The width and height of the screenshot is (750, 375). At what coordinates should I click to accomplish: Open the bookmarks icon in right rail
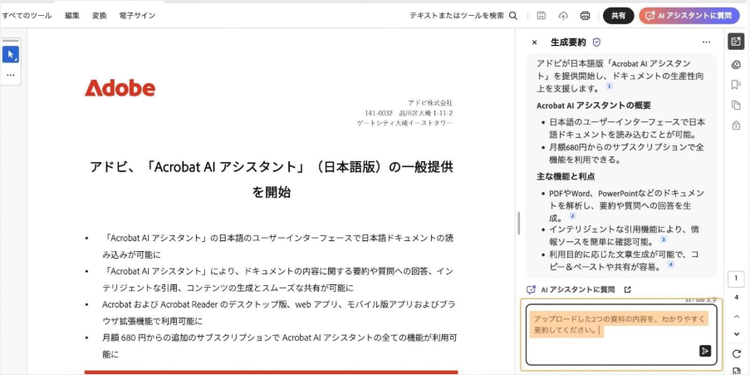(736, 85)
